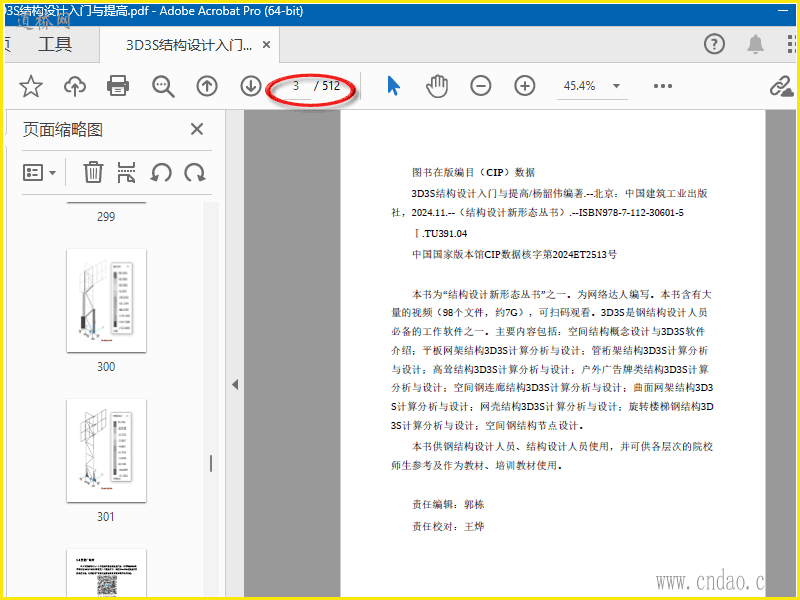This screenshot has width=800, height=600.
Task: Select the arrow selection tool
Action: [393, 86]
